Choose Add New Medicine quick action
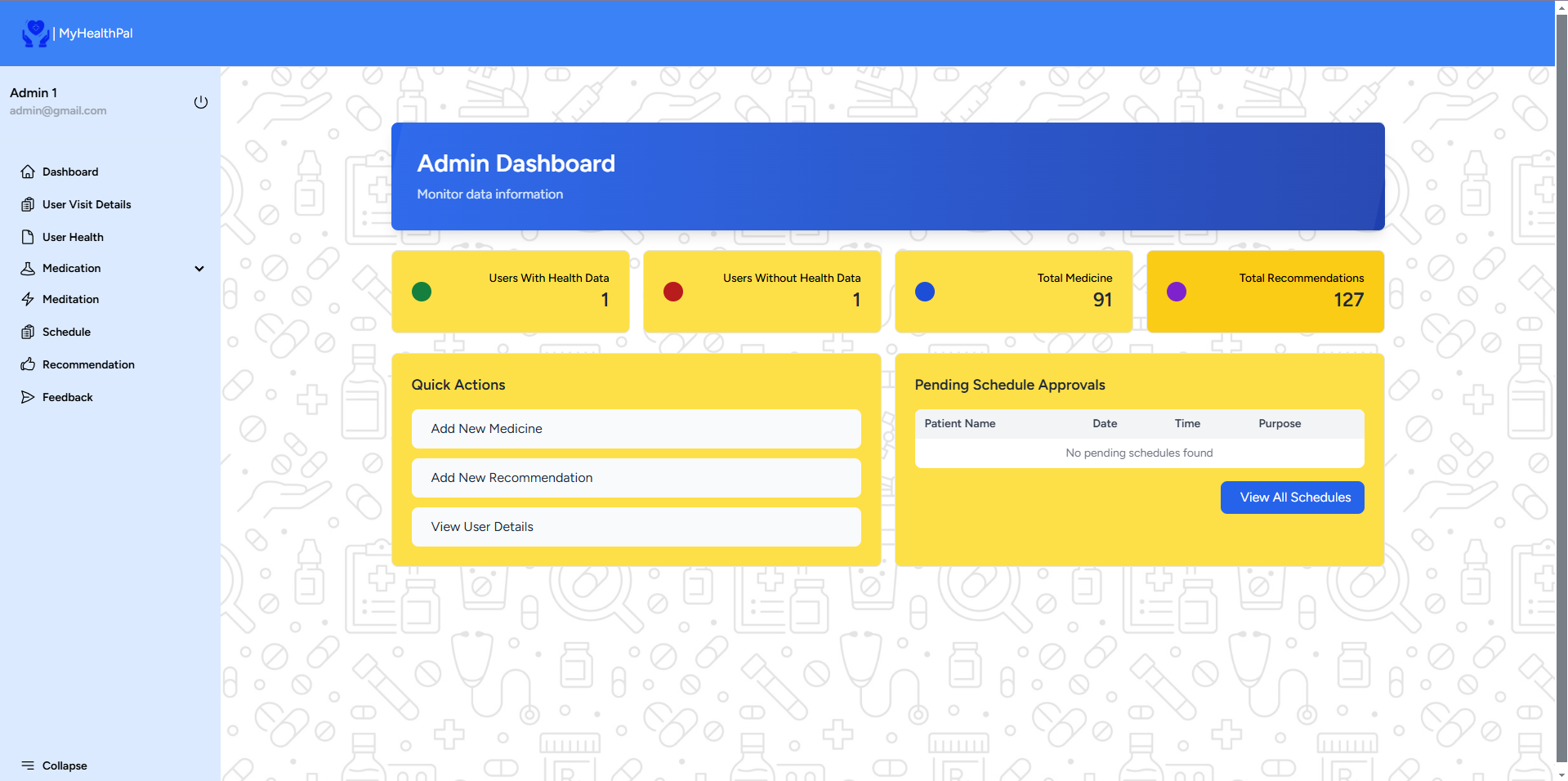Viewport: 1568px width, 781px height. pos(636,429)
